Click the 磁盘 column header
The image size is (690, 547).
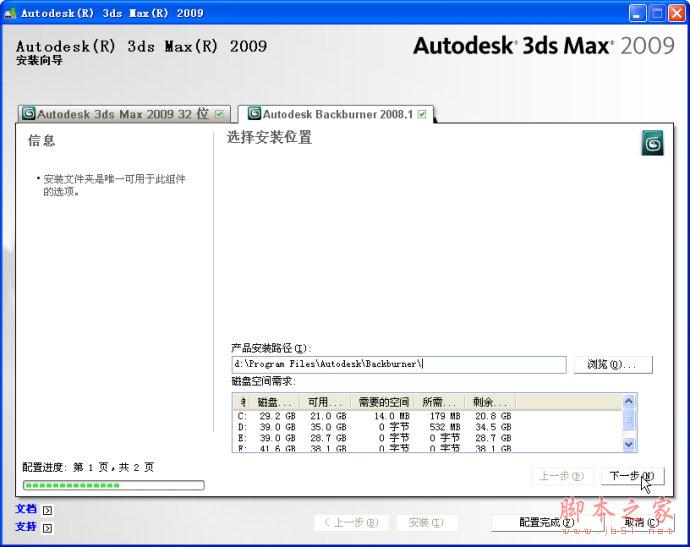[275, 402]
